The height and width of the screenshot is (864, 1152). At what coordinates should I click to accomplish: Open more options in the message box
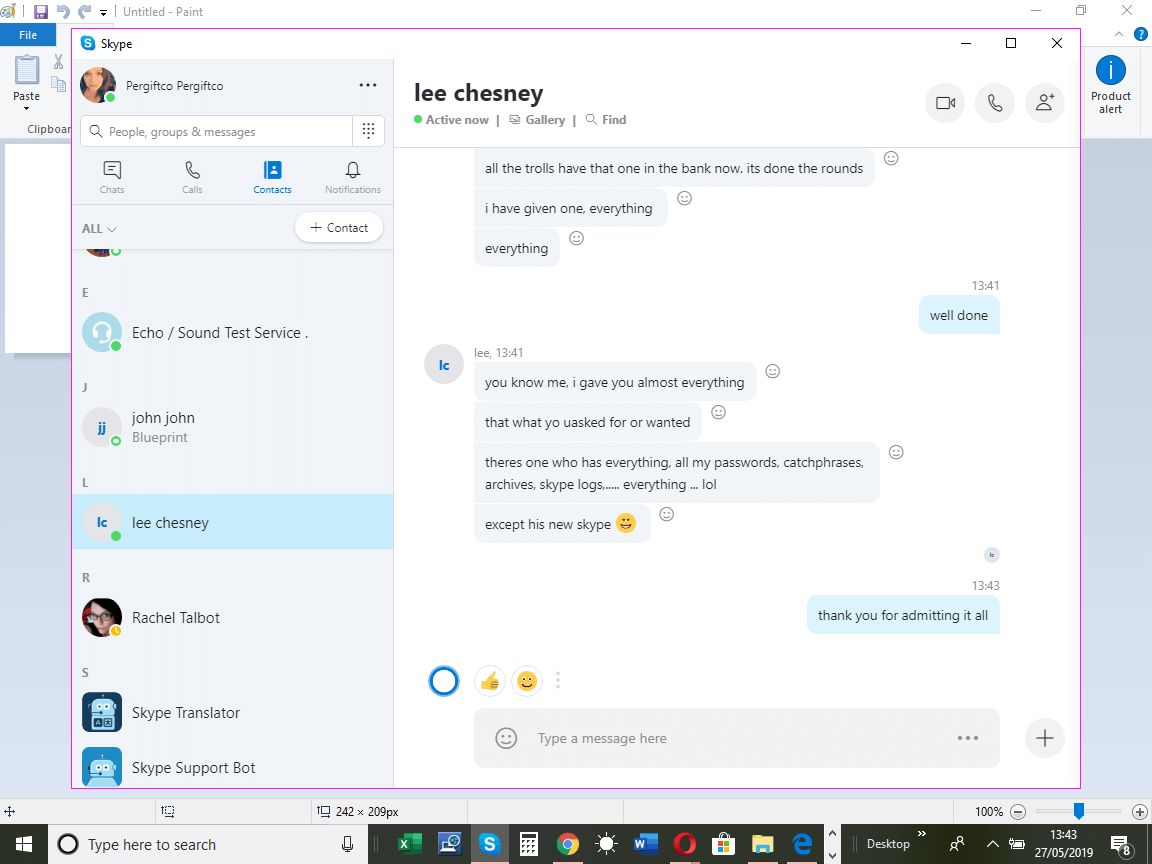click(968, 738)
